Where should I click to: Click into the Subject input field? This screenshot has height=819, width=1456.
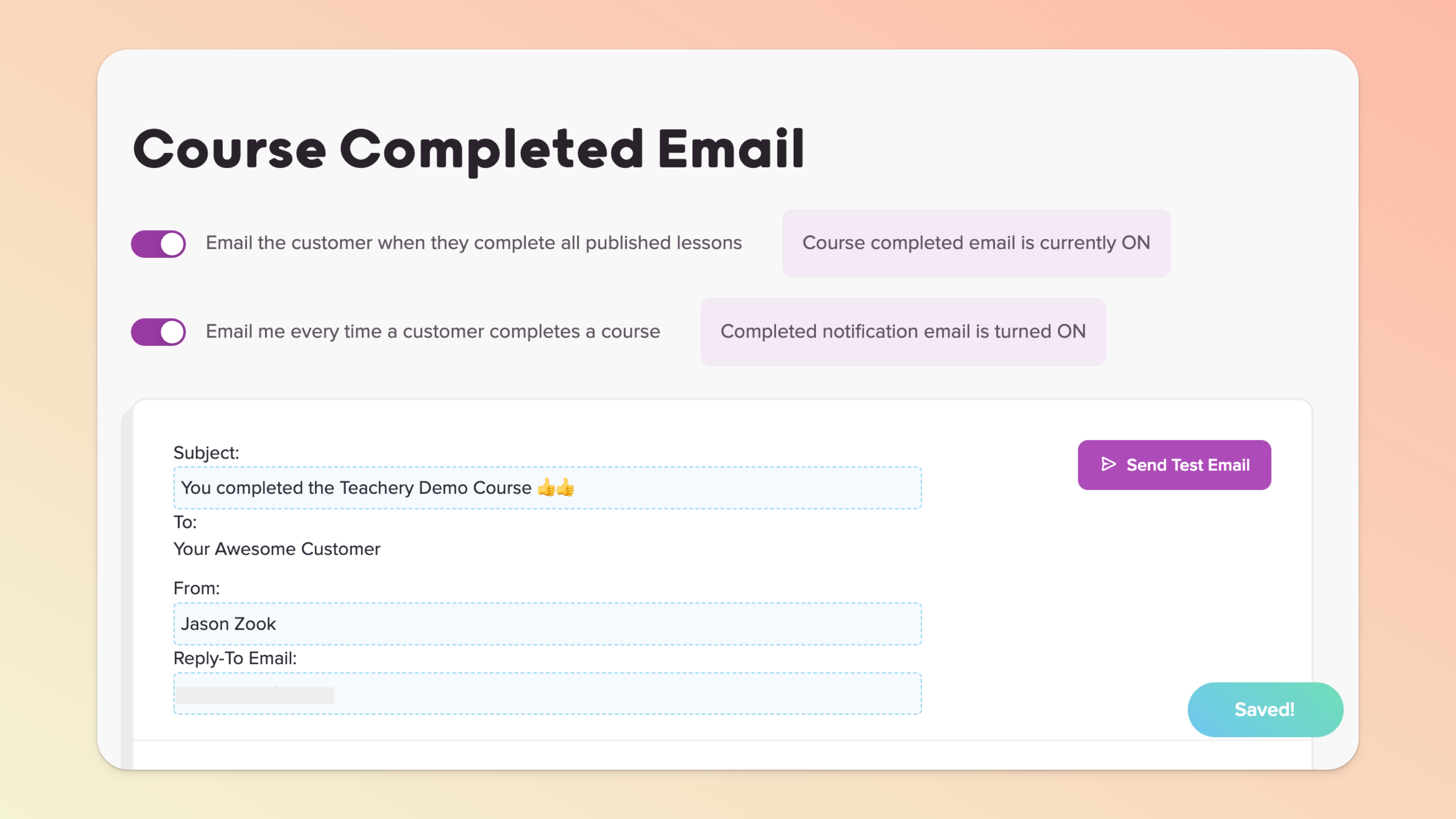point(735,488)
